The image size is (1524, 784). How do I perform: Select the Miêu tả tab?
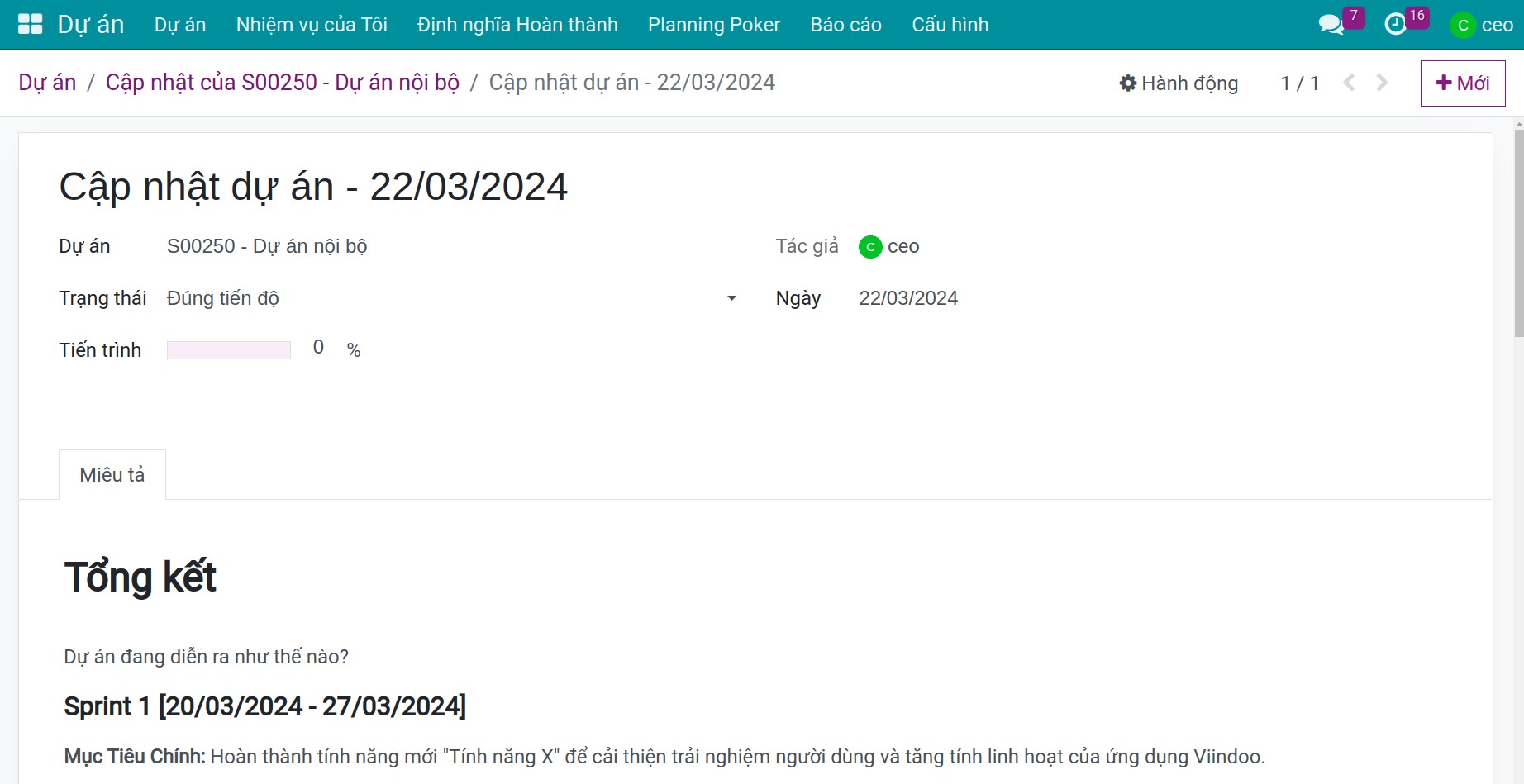pos(112,475)
